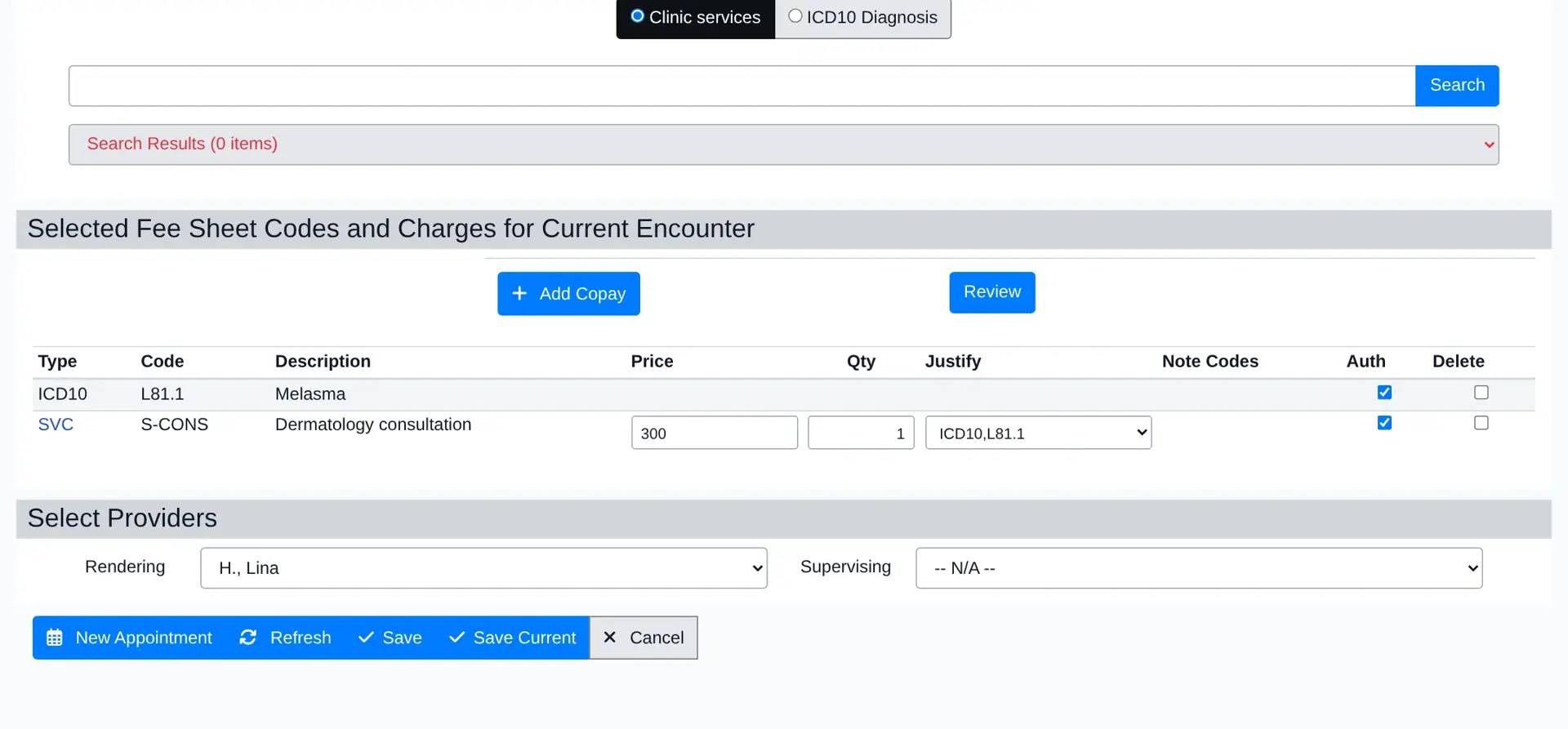Open the Search Results dropdown

click(x=784, y=144)
